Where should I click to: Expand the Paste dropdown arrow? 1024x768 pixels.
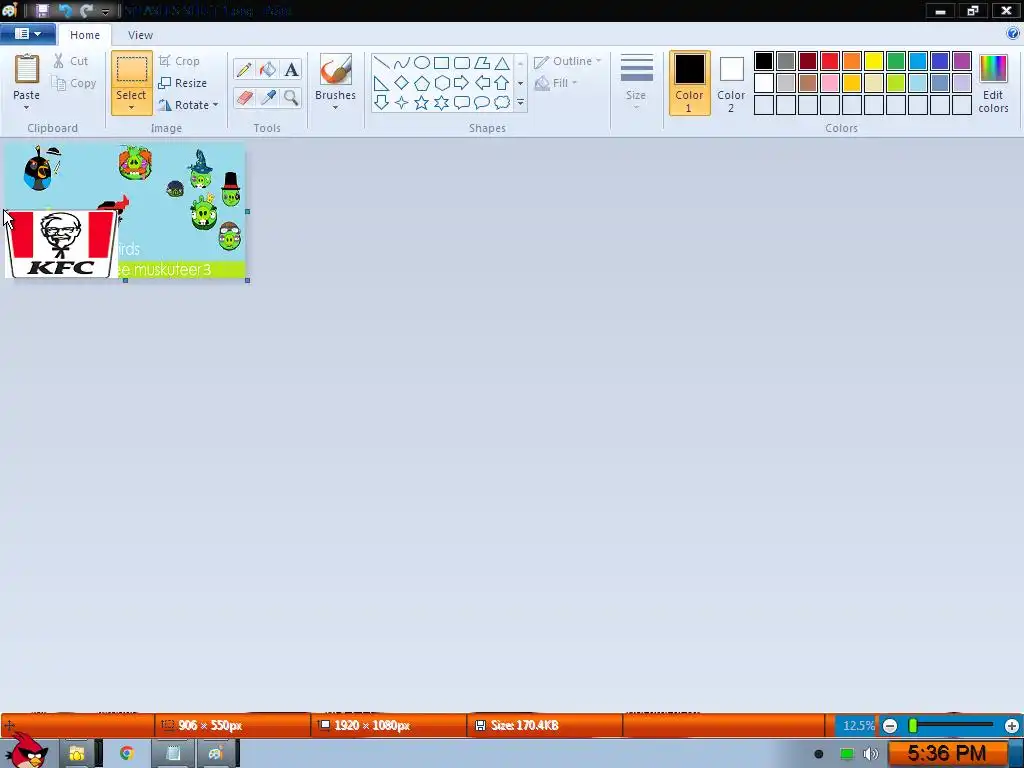click(x=26, y=108)
